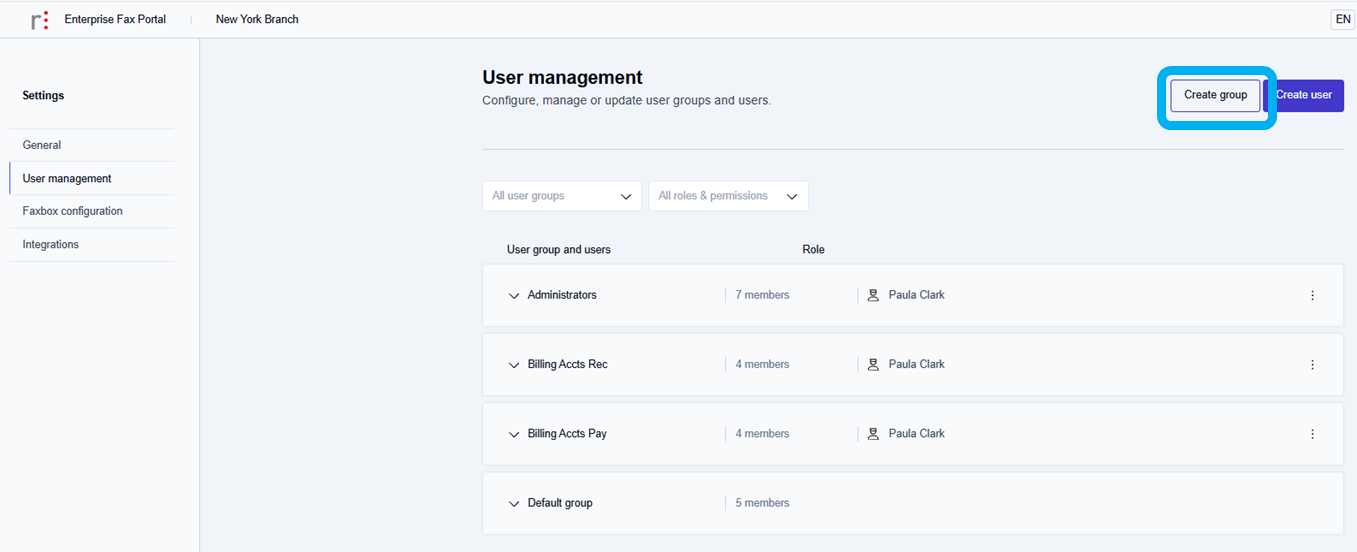Click Paula Clark in Billing Accts Pay row

(x=916, y=434)
